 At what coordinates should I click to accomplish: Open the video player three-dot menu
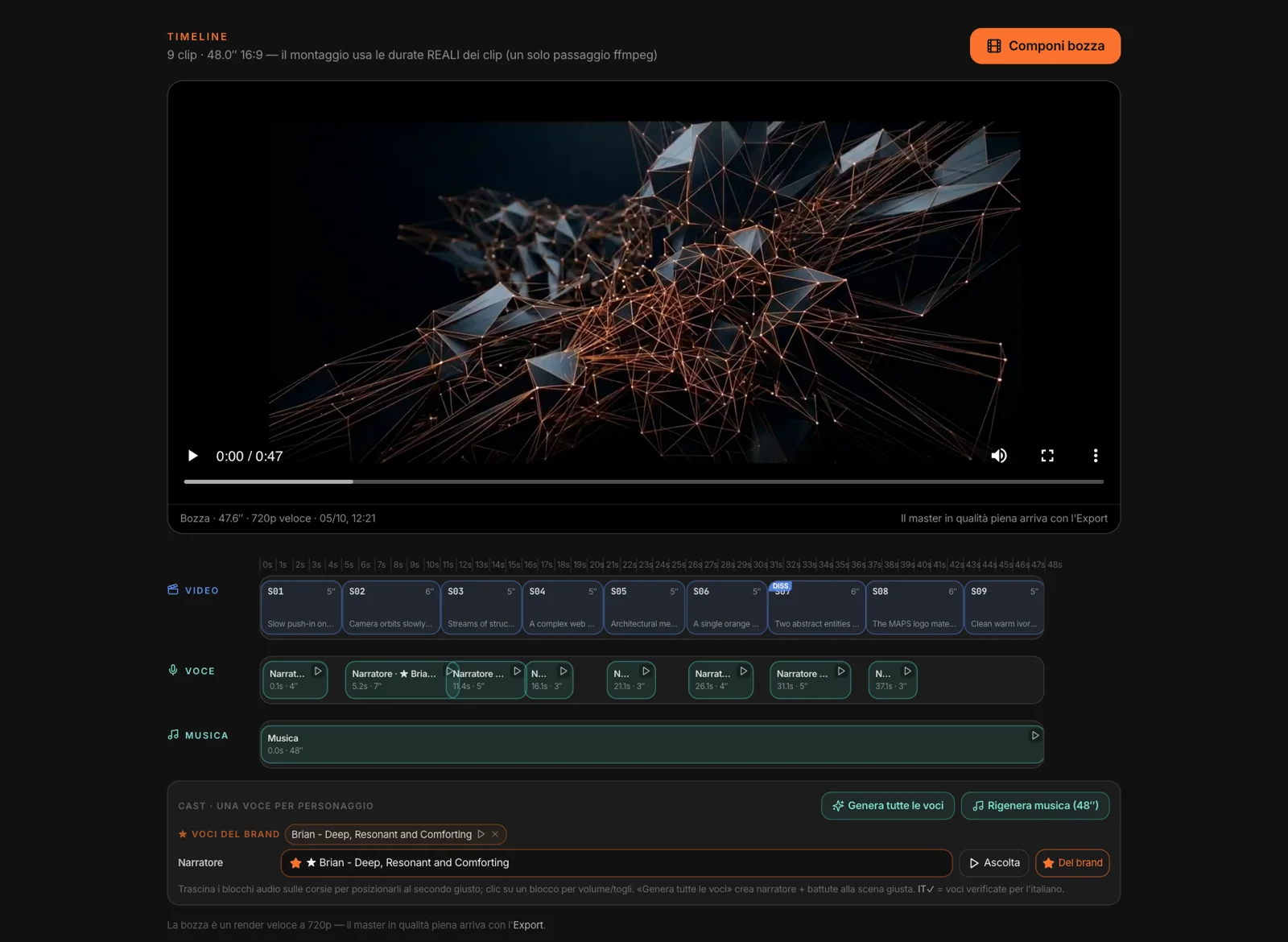tap(1096, 456)
